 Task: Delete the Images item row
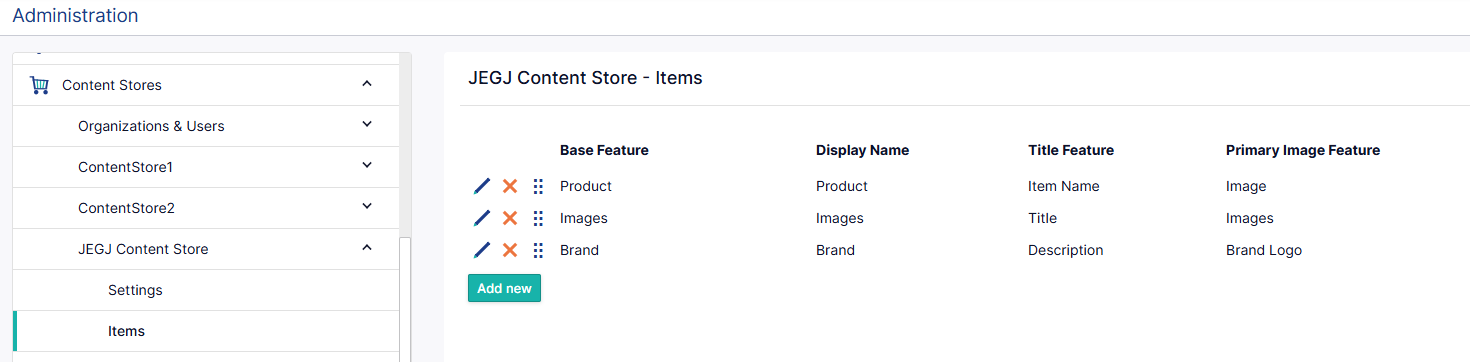point(510,218)
